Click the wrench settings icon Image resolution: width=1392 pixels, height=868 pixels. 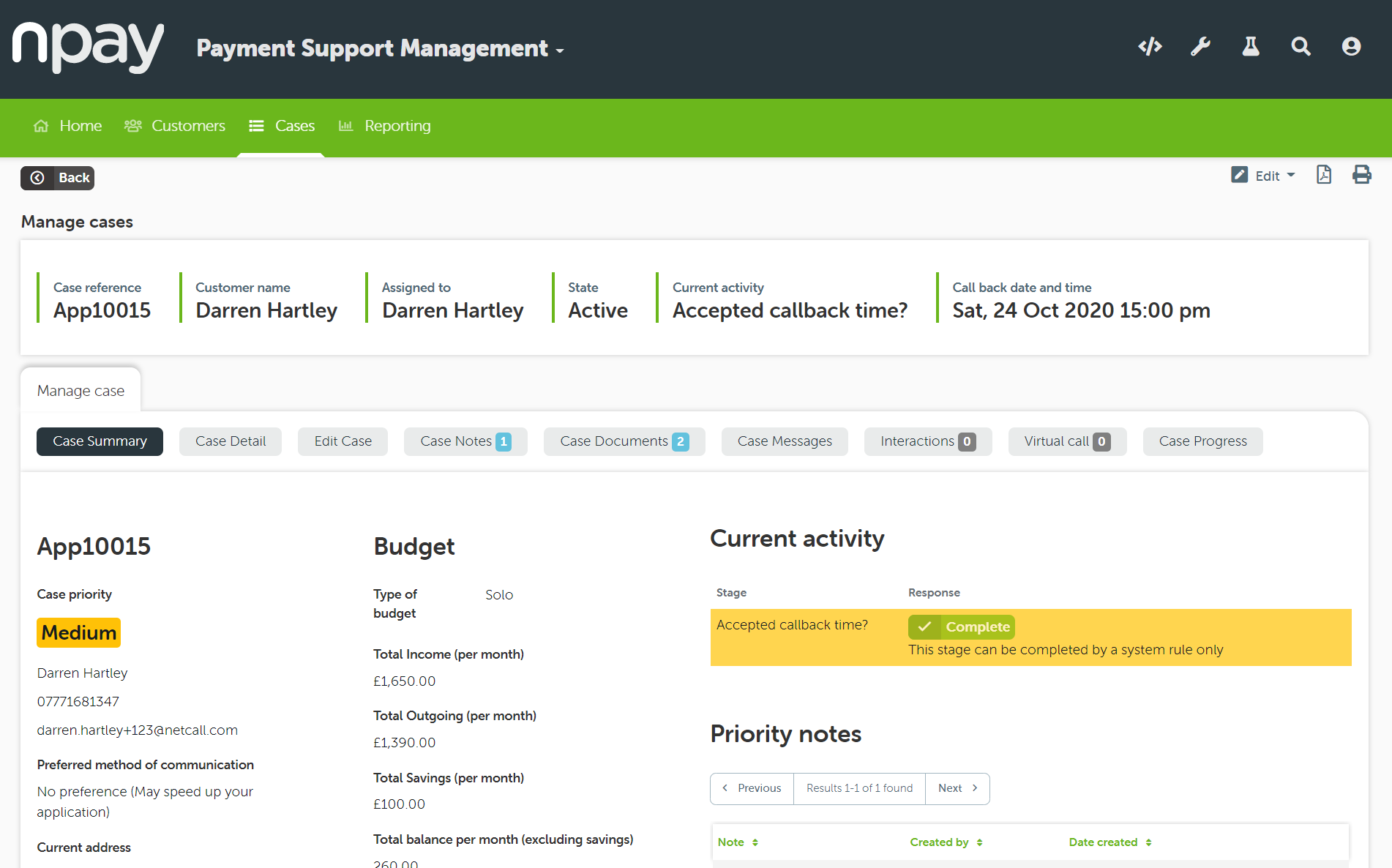(1200, 47)
